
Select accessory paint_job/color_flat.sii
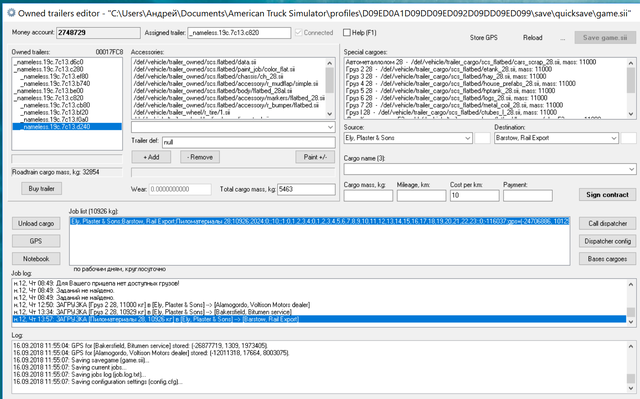[x=229, y=69]
